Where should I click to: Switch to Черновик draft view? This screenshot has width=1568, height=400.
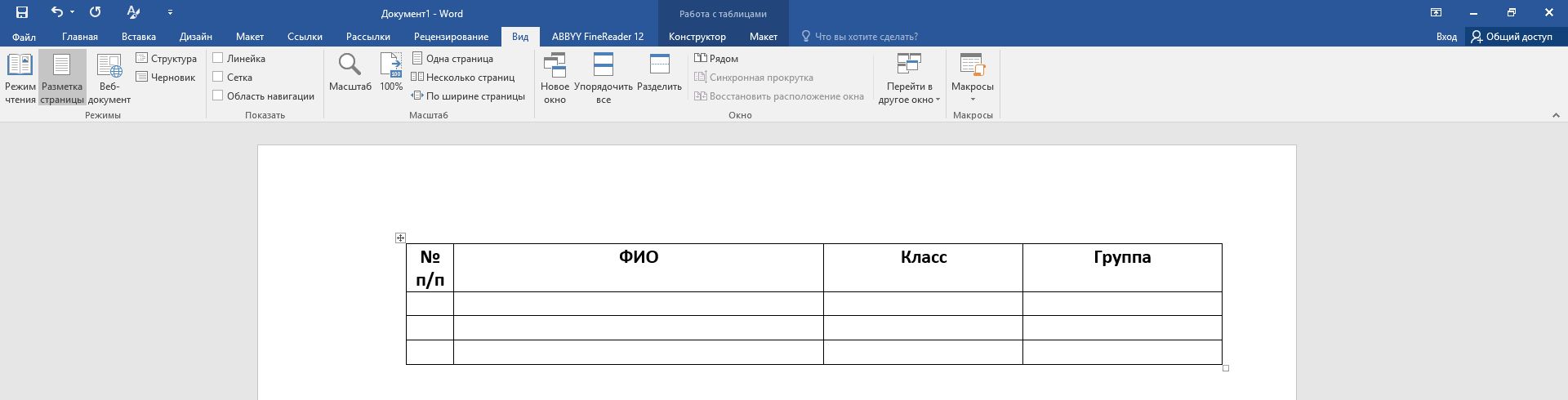(166, 78)
